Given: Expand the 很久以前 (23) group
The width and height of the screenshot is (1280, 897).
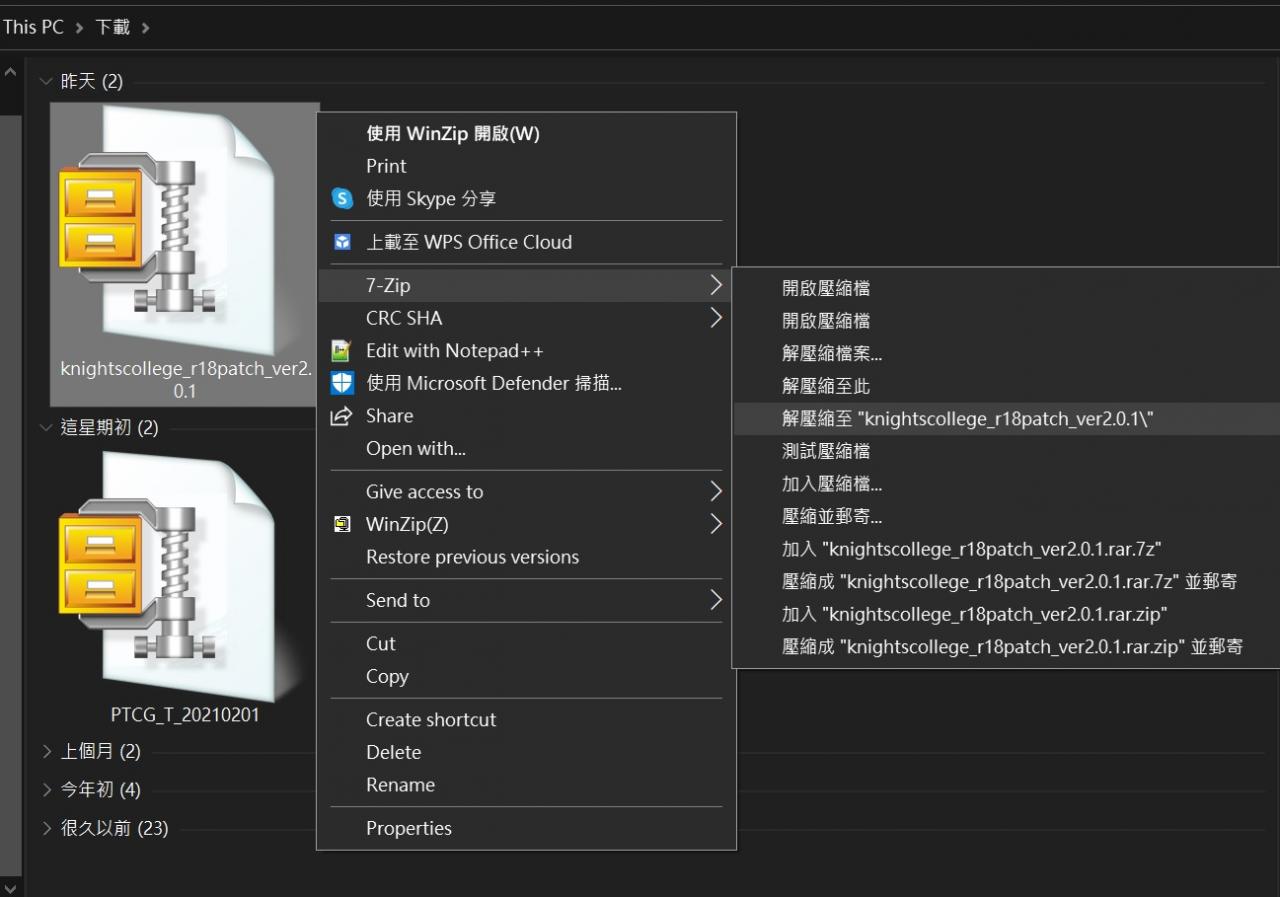Looking at the screenshot, I should click(47, 828).
